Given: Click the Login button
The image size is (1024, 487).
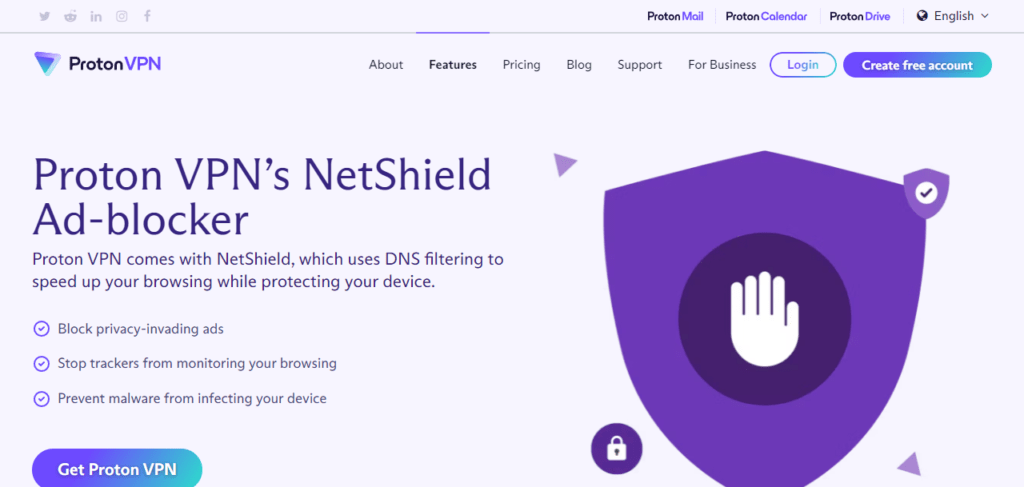Looking at the screenshot, I should point(802,65).
